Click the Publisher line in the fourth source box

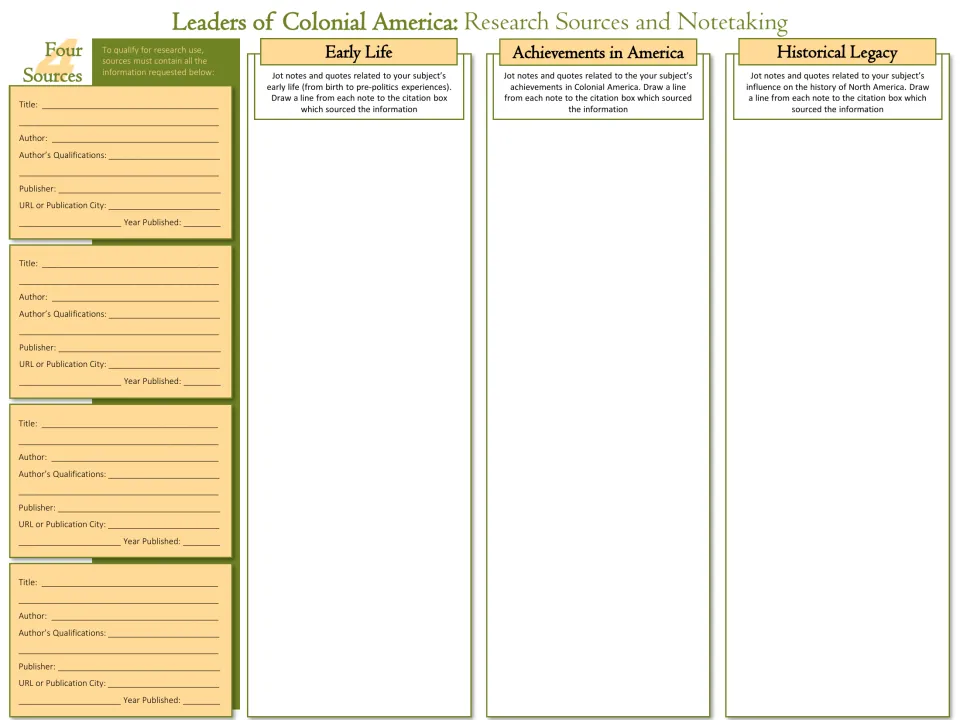click(139, 667)
